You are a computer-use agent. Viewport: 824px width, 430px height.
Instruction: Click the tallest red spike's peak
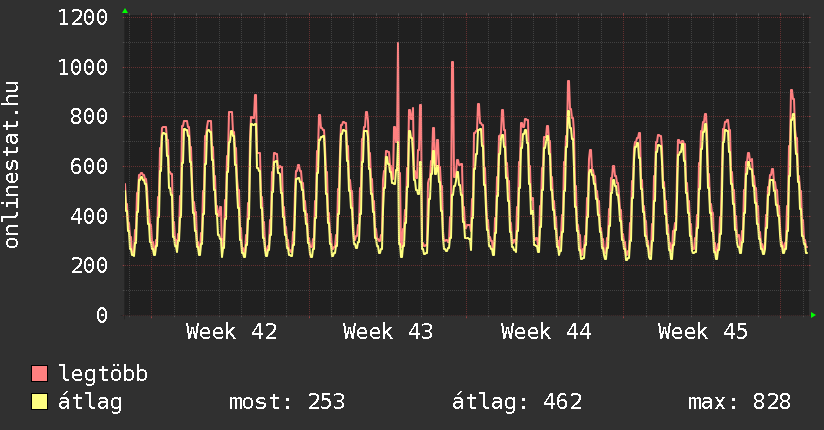click(x=398, y=44)
